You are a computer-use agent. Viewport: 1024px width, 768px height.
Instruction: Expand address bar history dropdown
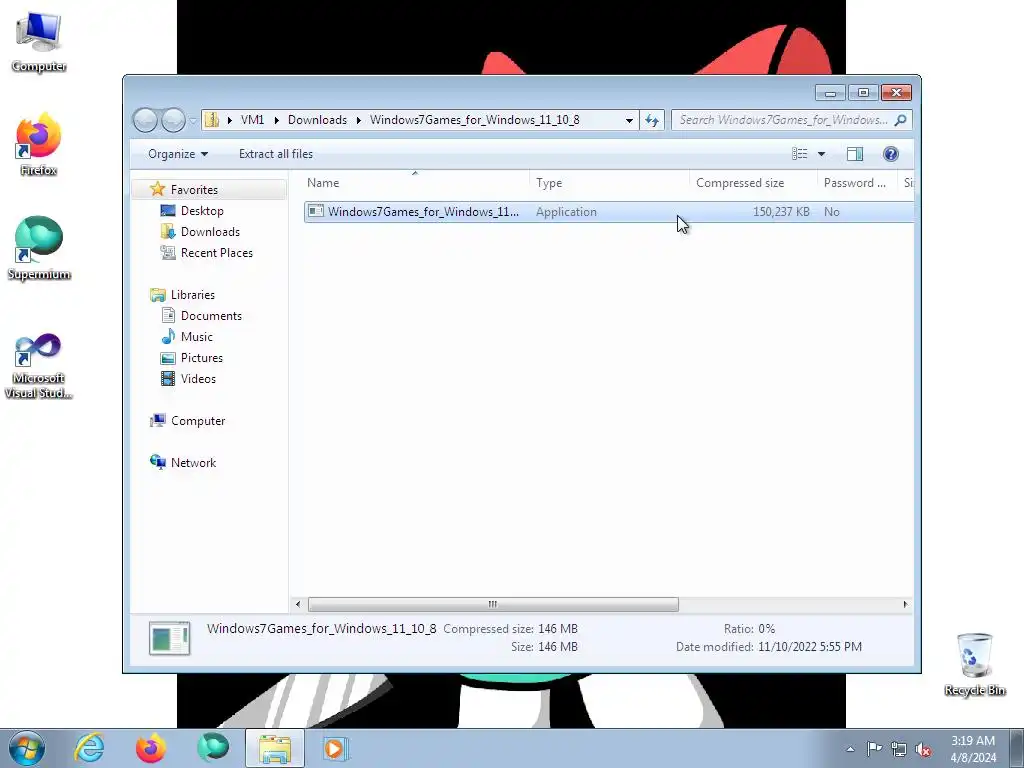click(x=629, y=120)
